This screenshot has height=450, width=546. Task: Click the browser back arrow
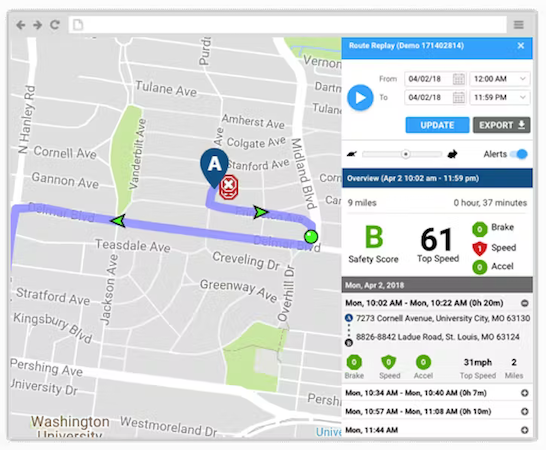tap(21, 25)
